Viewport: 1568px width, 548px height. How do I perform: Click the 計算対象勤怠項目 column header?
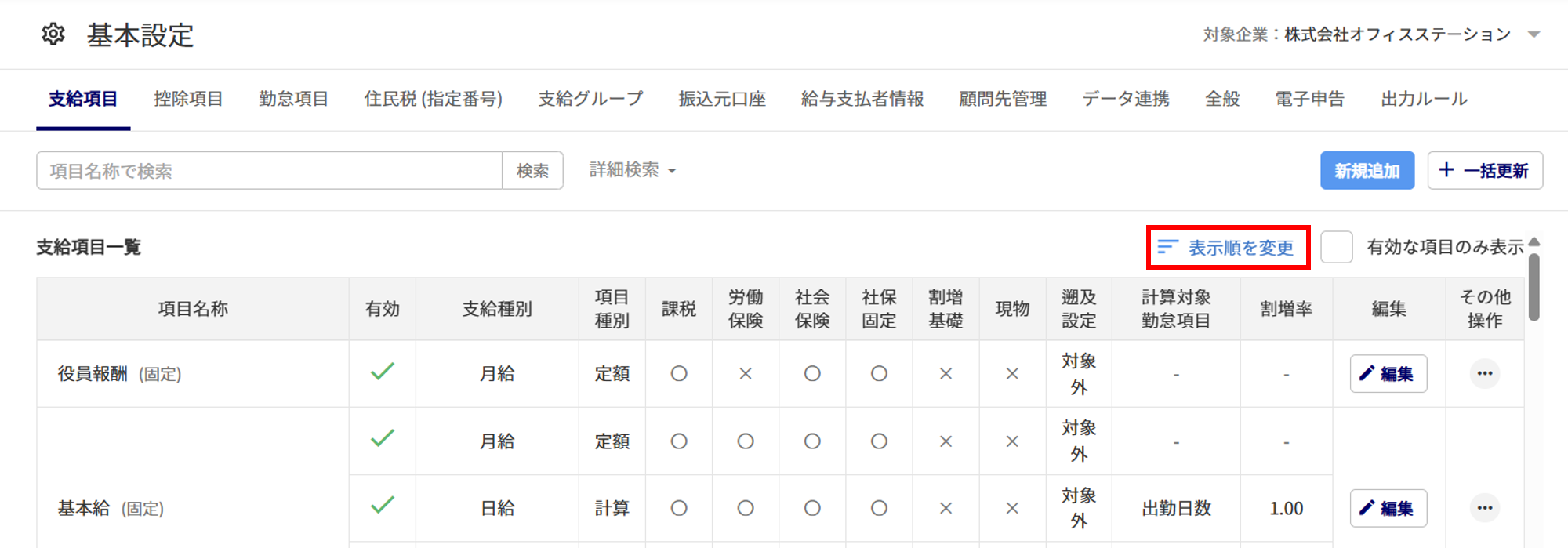(x=1176, y=309)
